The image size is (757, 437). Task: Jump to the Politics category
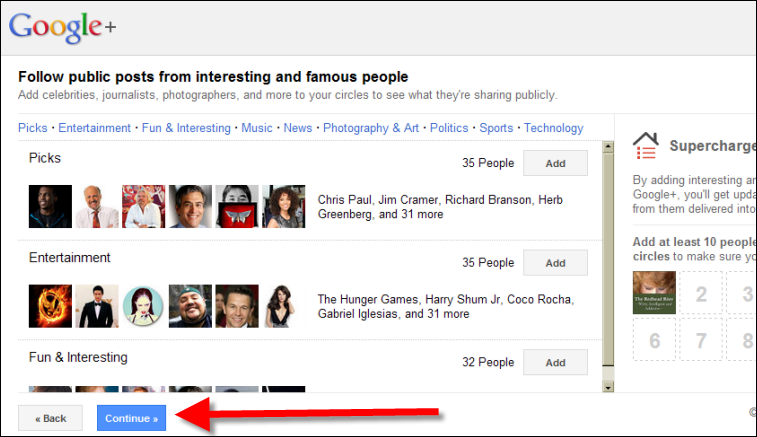coord(449,128)
